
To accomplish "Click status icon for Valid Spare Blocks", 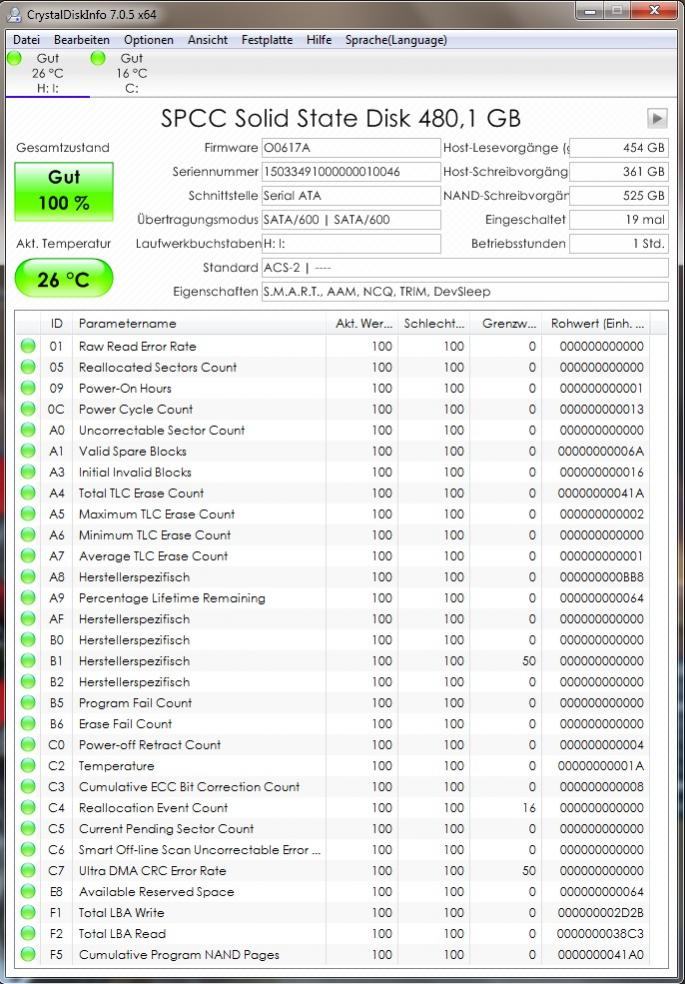I will click(x=28, y=451).
